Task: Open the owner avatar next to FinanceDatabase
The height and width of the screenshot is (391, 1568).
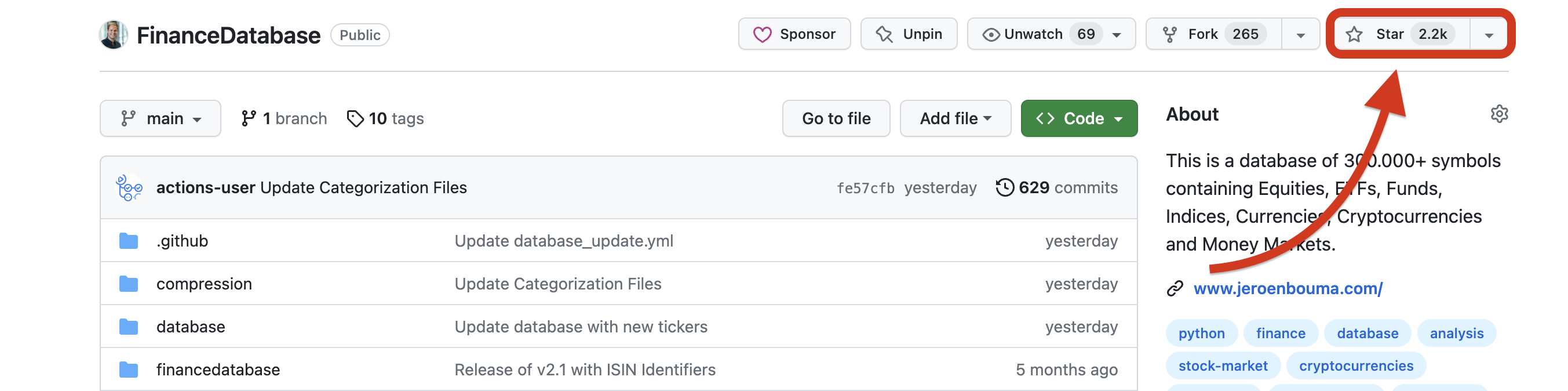Action: 114,35
